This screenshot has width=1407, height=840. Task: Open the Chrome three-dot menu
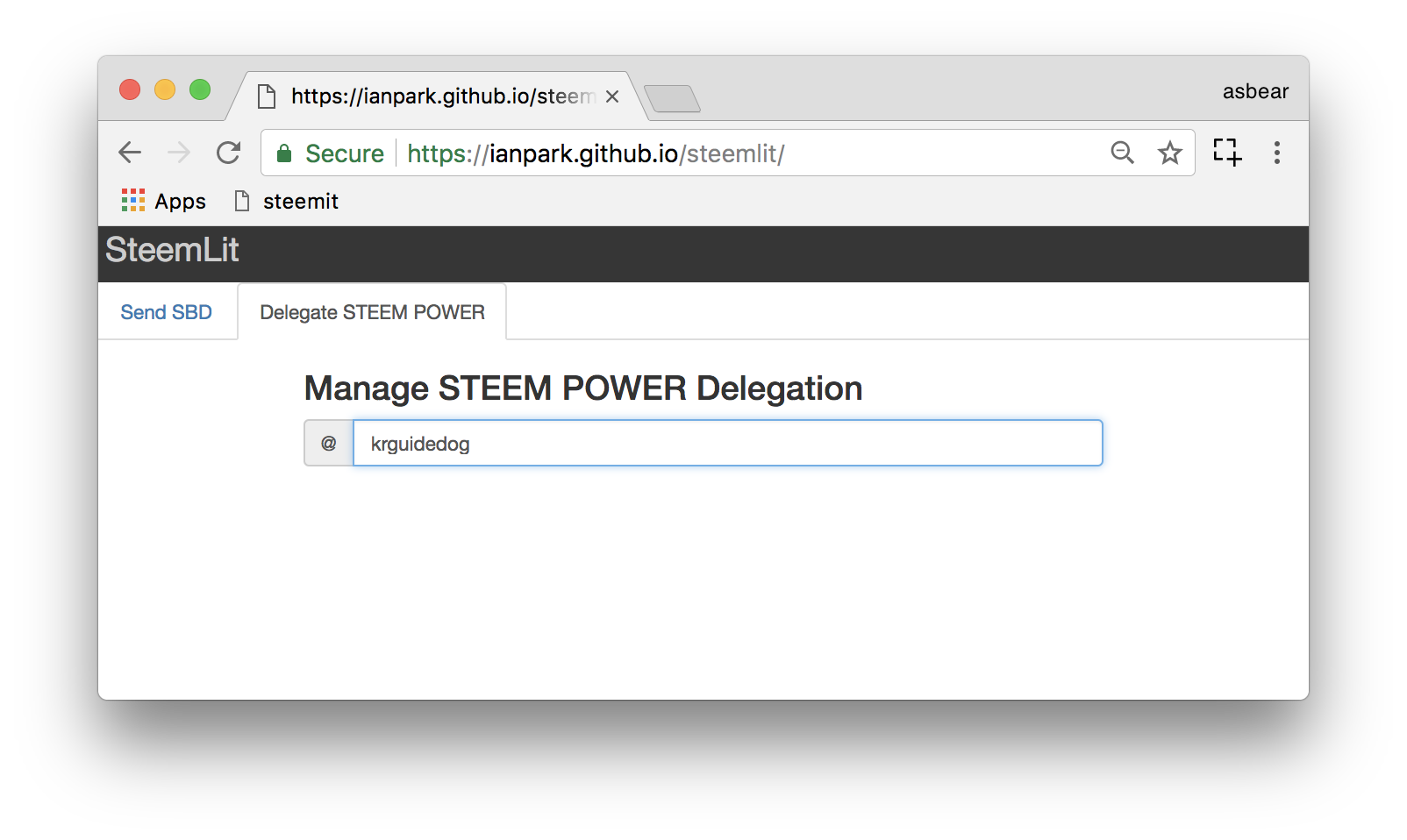(x=1277, y=153)
